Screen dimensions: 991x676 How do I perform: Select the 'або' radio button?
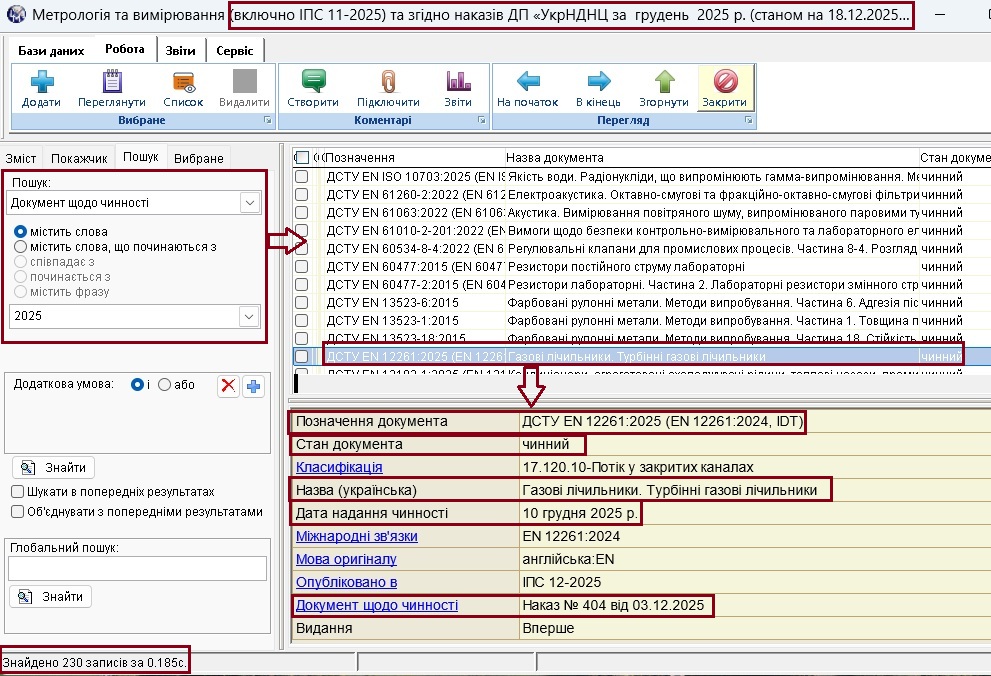pos(164,385)
